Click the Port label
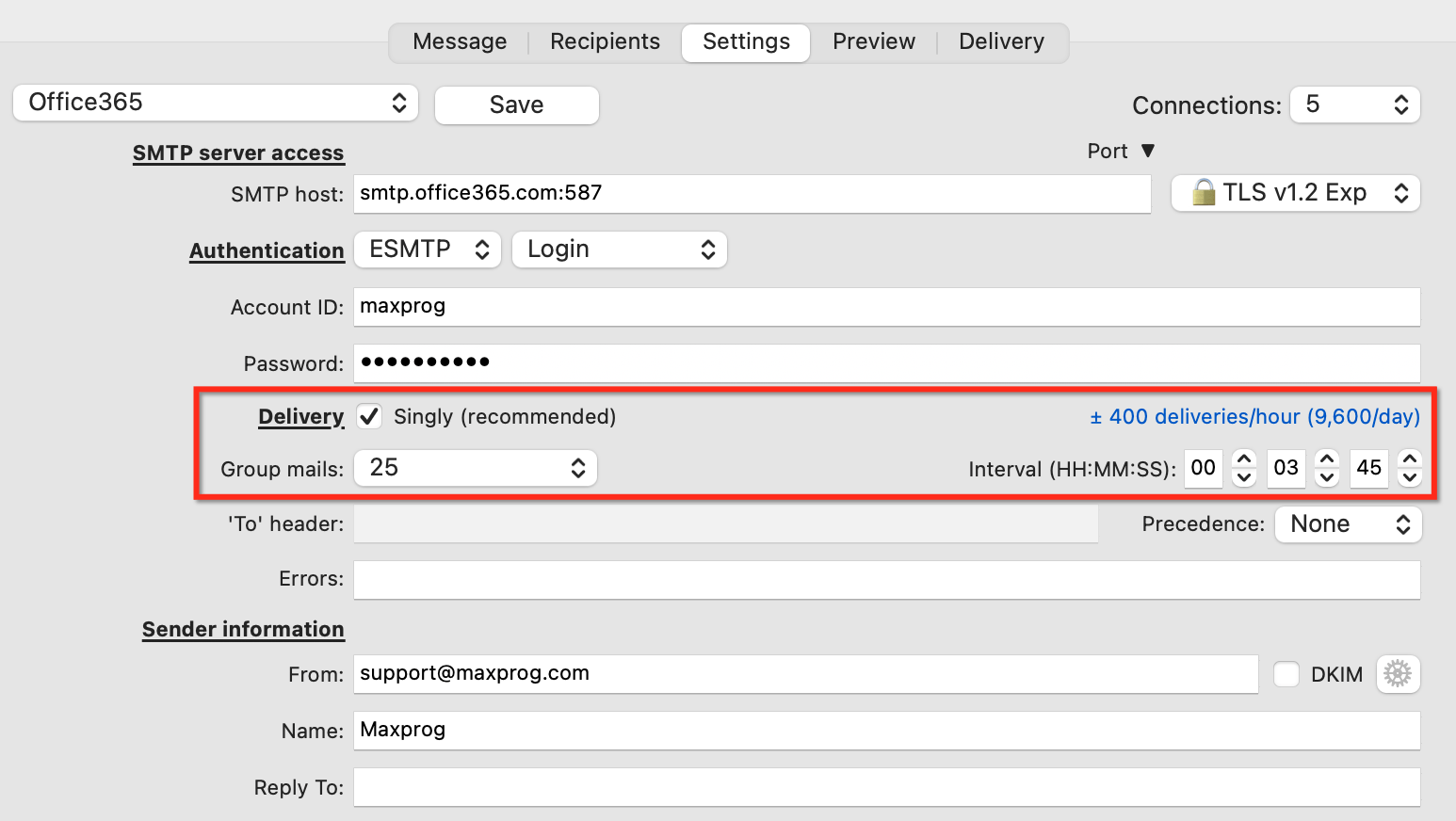1456x821 pixels. [1108, 151]
